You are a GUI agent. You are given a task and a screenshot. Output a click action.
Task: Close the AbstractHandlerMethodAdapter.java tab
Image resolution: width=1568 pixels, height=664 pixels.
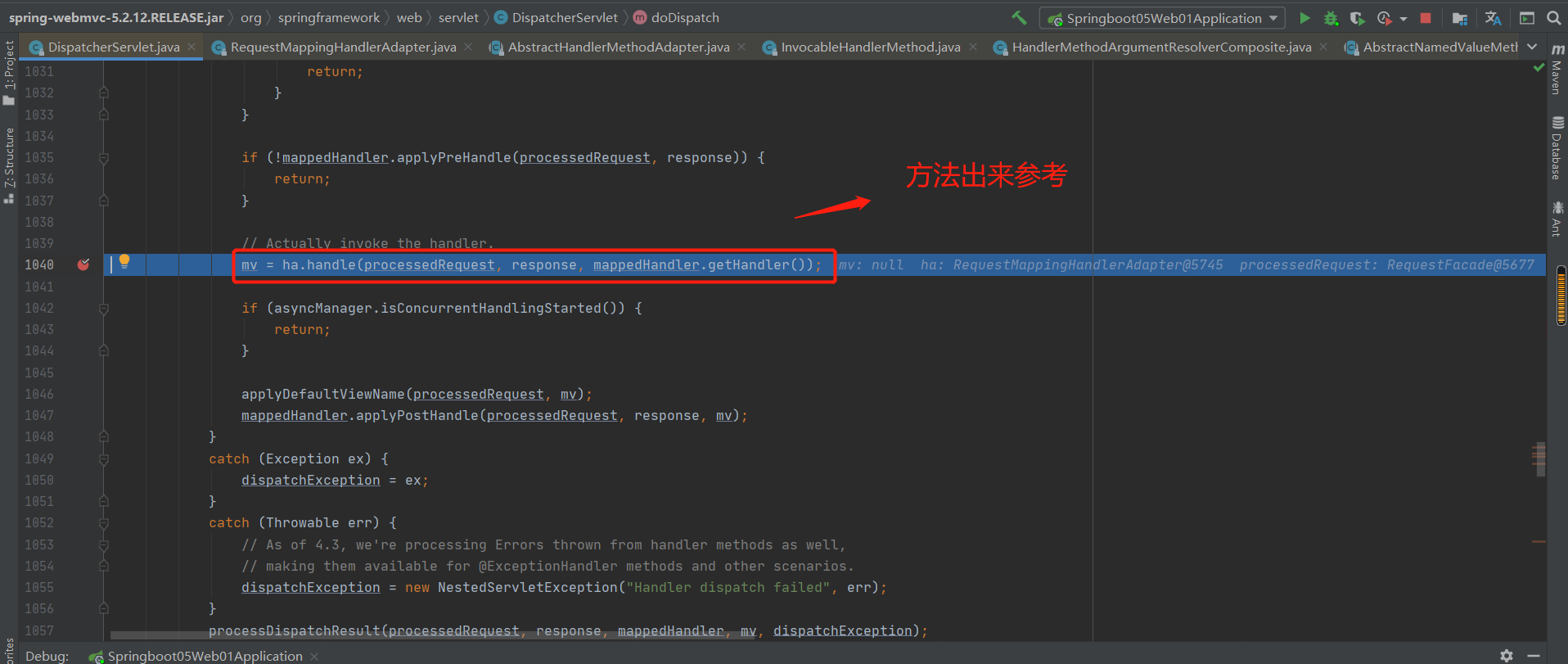click(x=741, y=47)
